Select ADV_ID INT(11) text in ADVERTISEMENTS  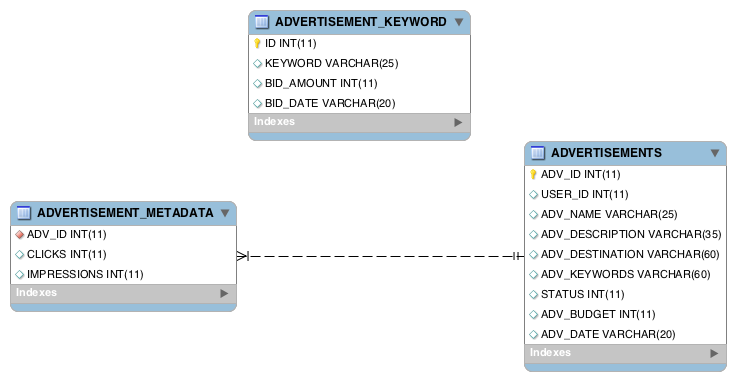(581, 174)
